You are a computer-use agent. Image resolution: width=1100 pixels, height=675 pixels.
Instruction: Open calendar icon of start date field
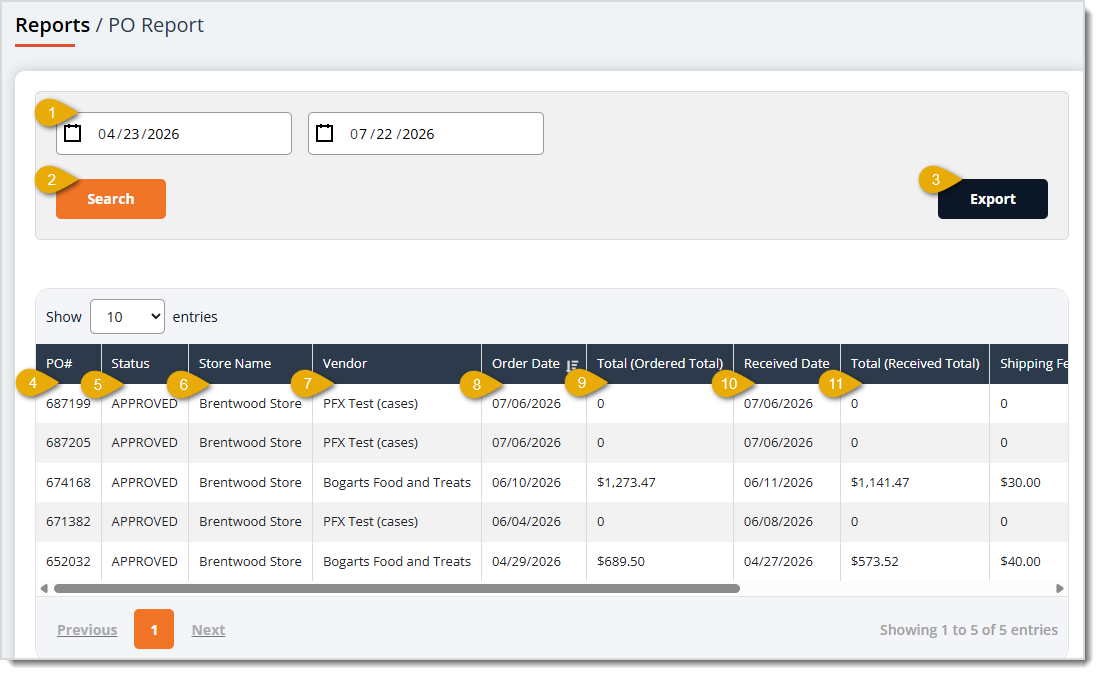coord(73,133)
